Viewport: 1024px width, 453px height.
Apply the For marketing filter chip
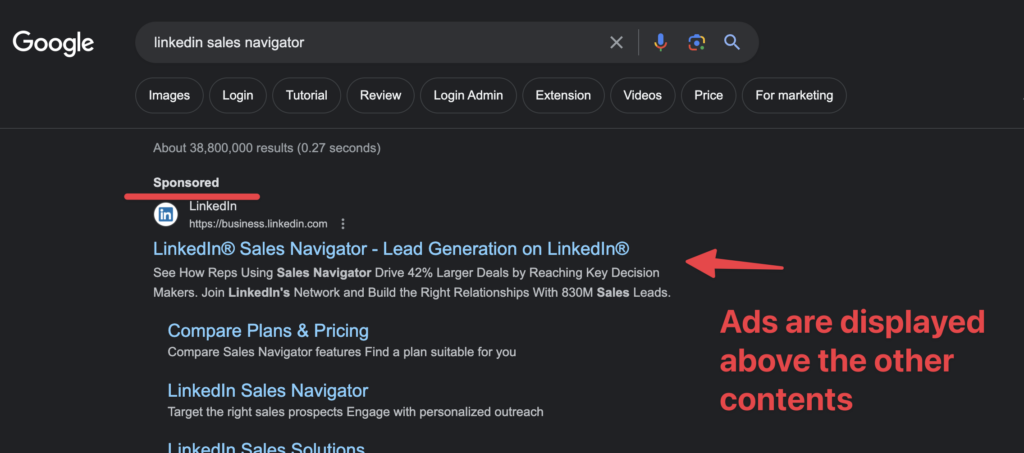coord(794,95)
